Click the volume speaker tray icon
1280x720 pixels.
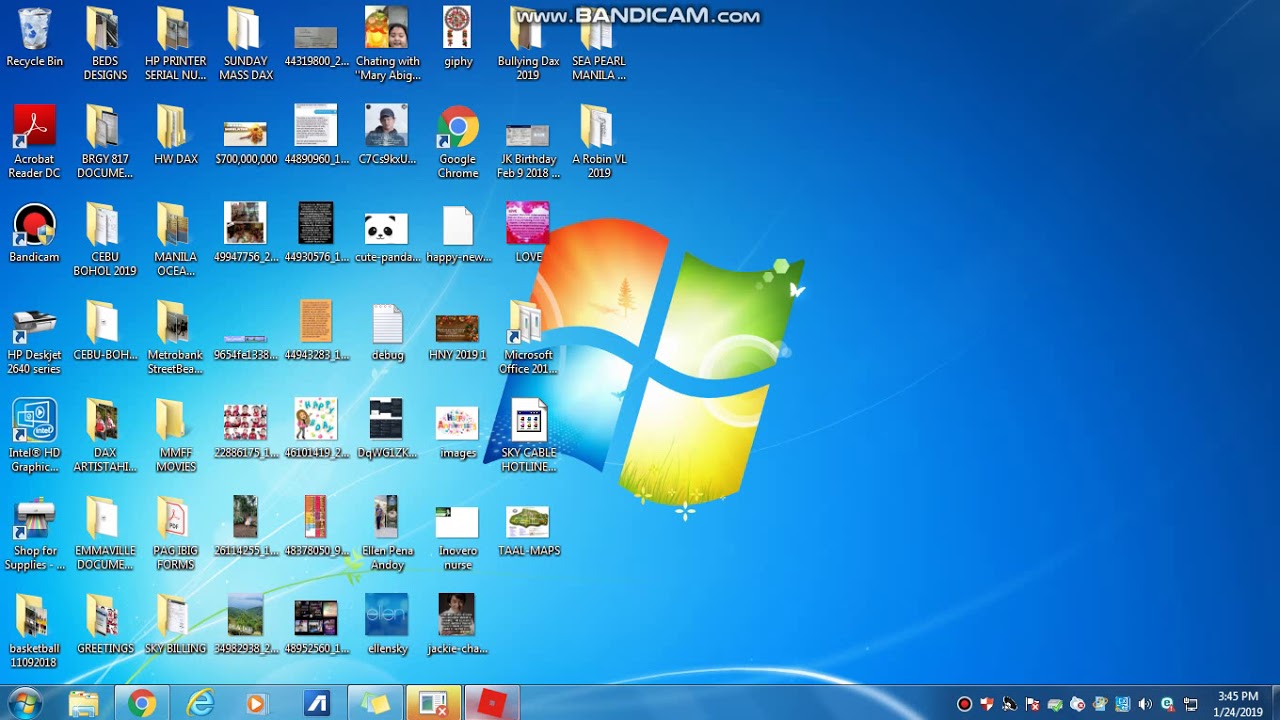[1145, 704]
